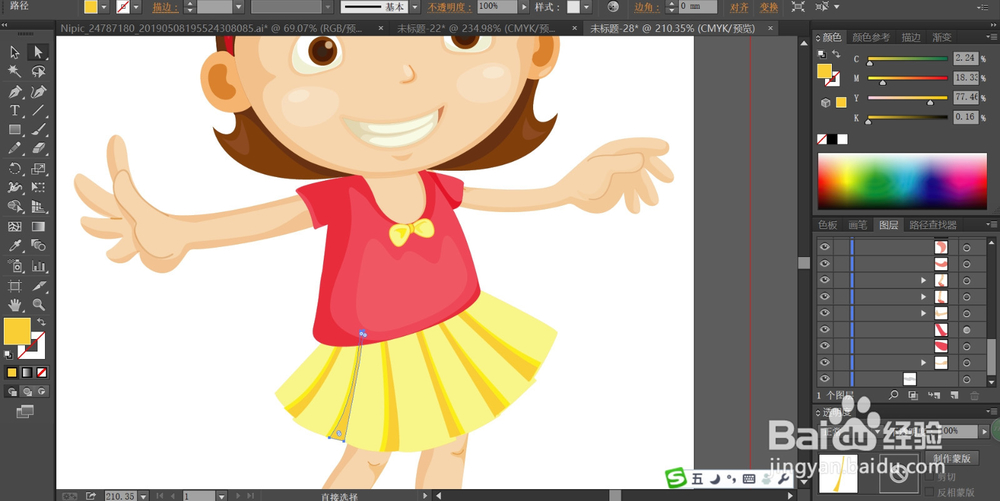This screenshot has width=1000, height=501.
Task: Select the Artboard tool
Action: (15, 286)
